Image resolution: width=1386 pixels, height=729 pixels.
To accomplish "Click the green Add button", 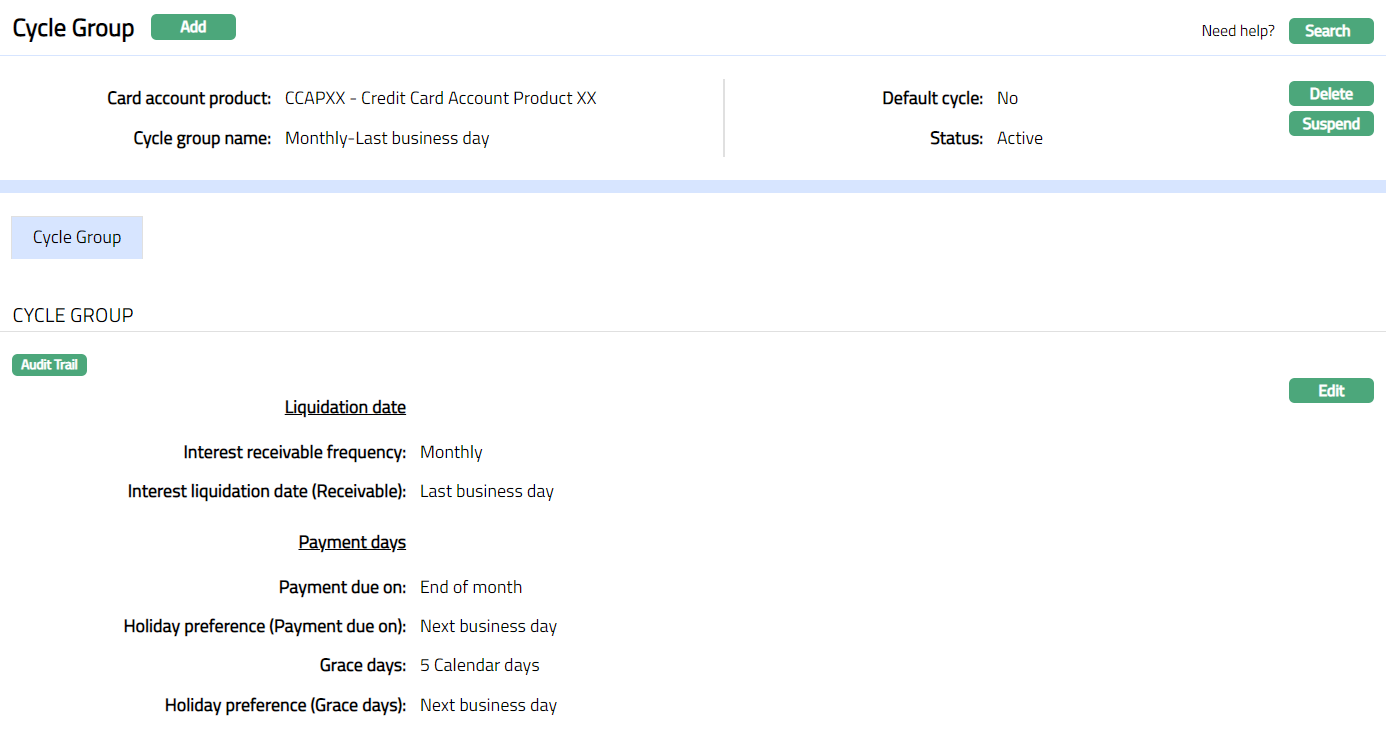I will click(193, 27).
